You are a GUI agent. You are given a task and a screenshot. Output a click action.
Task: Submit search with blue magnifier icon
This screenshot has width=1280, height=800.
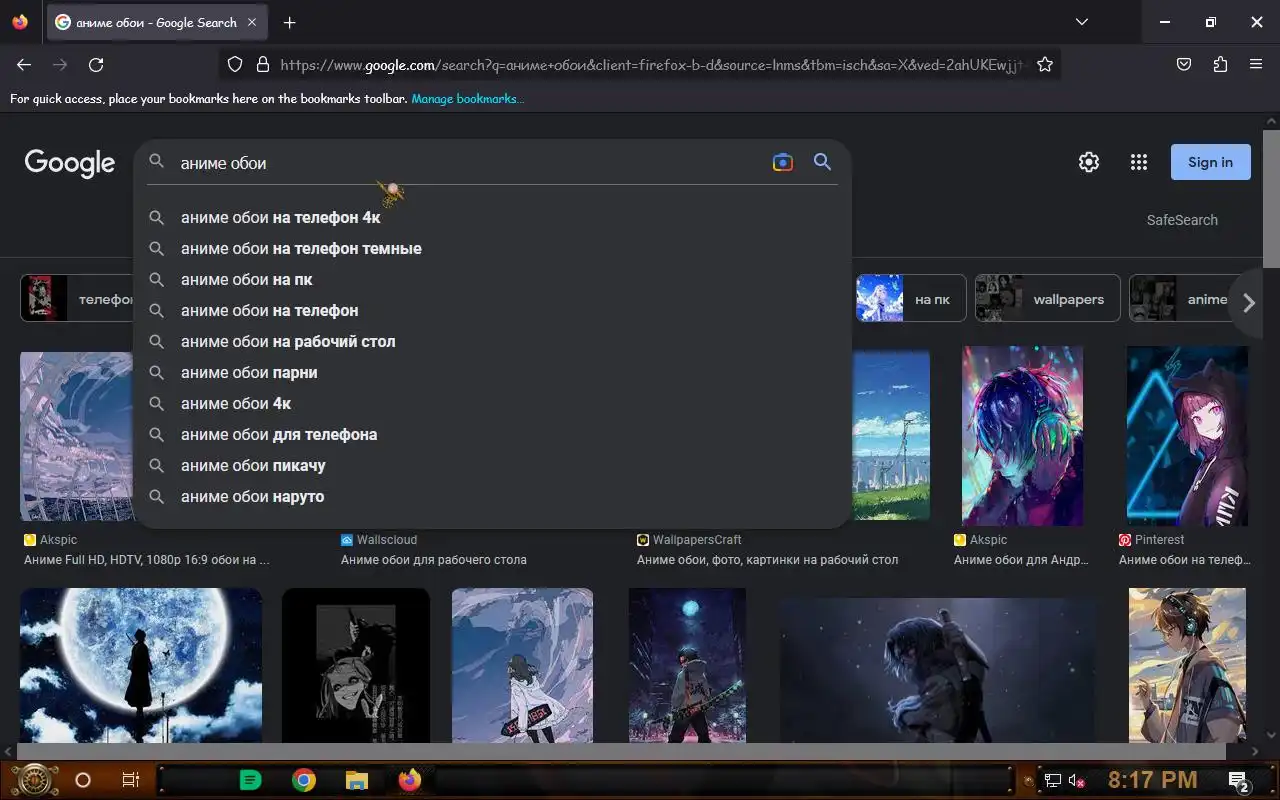(x=822, y=162)
